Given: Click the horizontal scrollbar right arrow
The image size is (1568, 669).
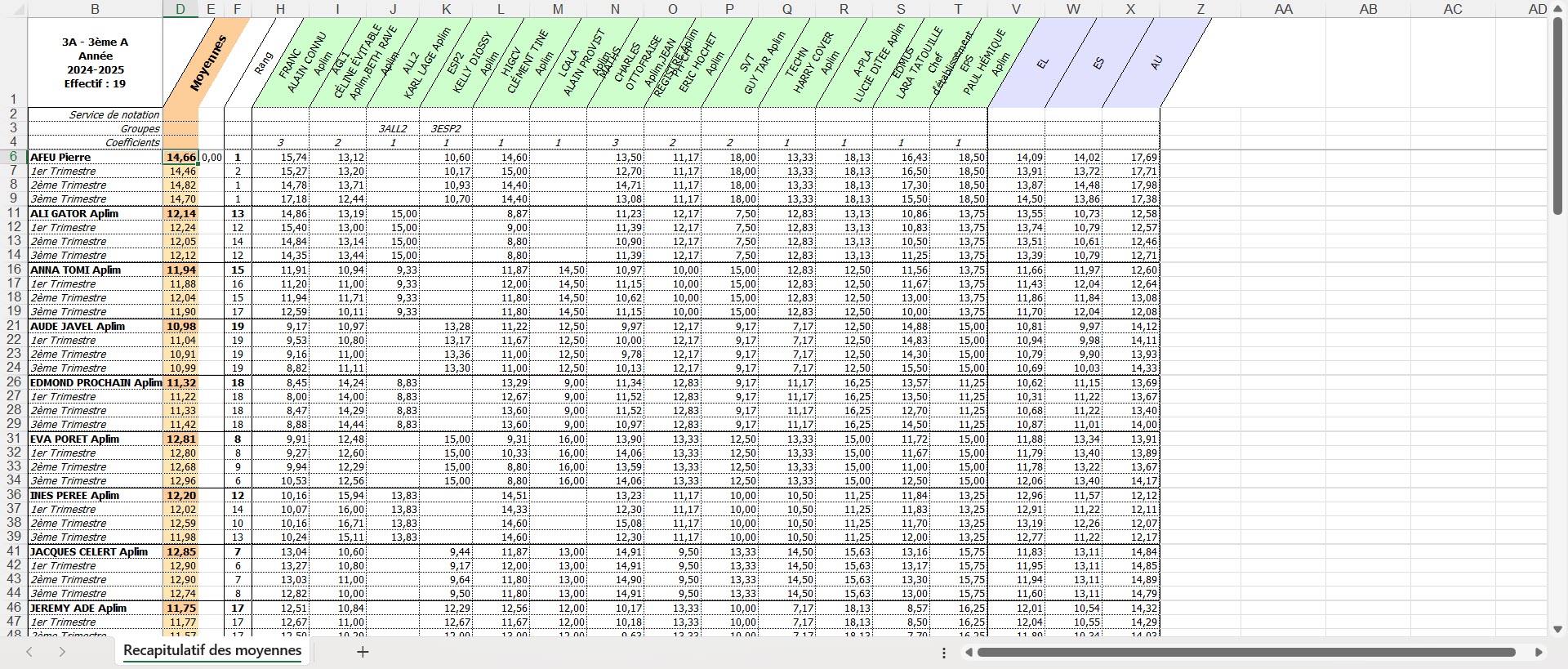Looking at the screenshot, I should tap(1539, 653).
